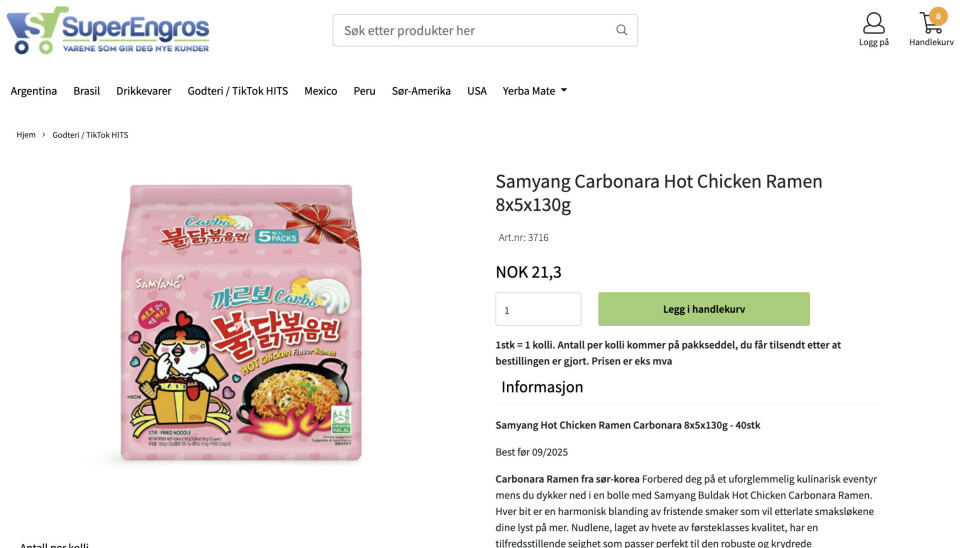Open the Logg på user icon
Screen dimensions: 960x548
click(873, 24)
